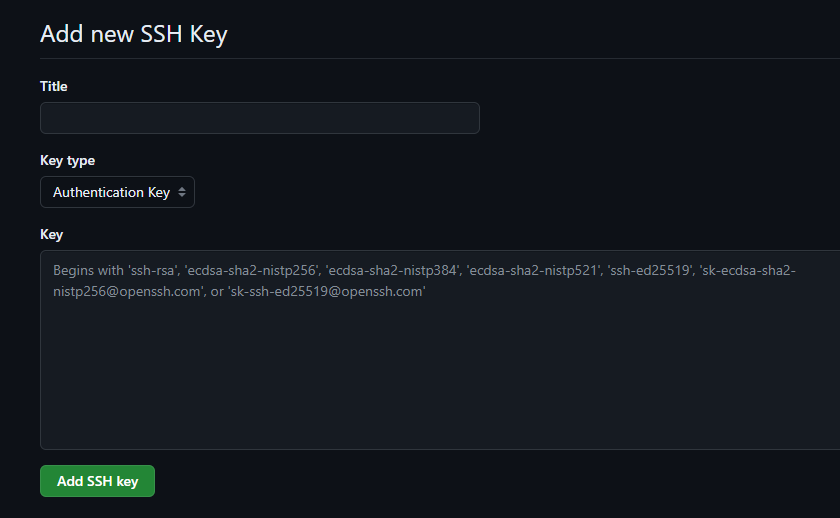
Task: Click 'sk-ssh-ed25519@openssh.com' placeholder text
Action: (327, 291)
